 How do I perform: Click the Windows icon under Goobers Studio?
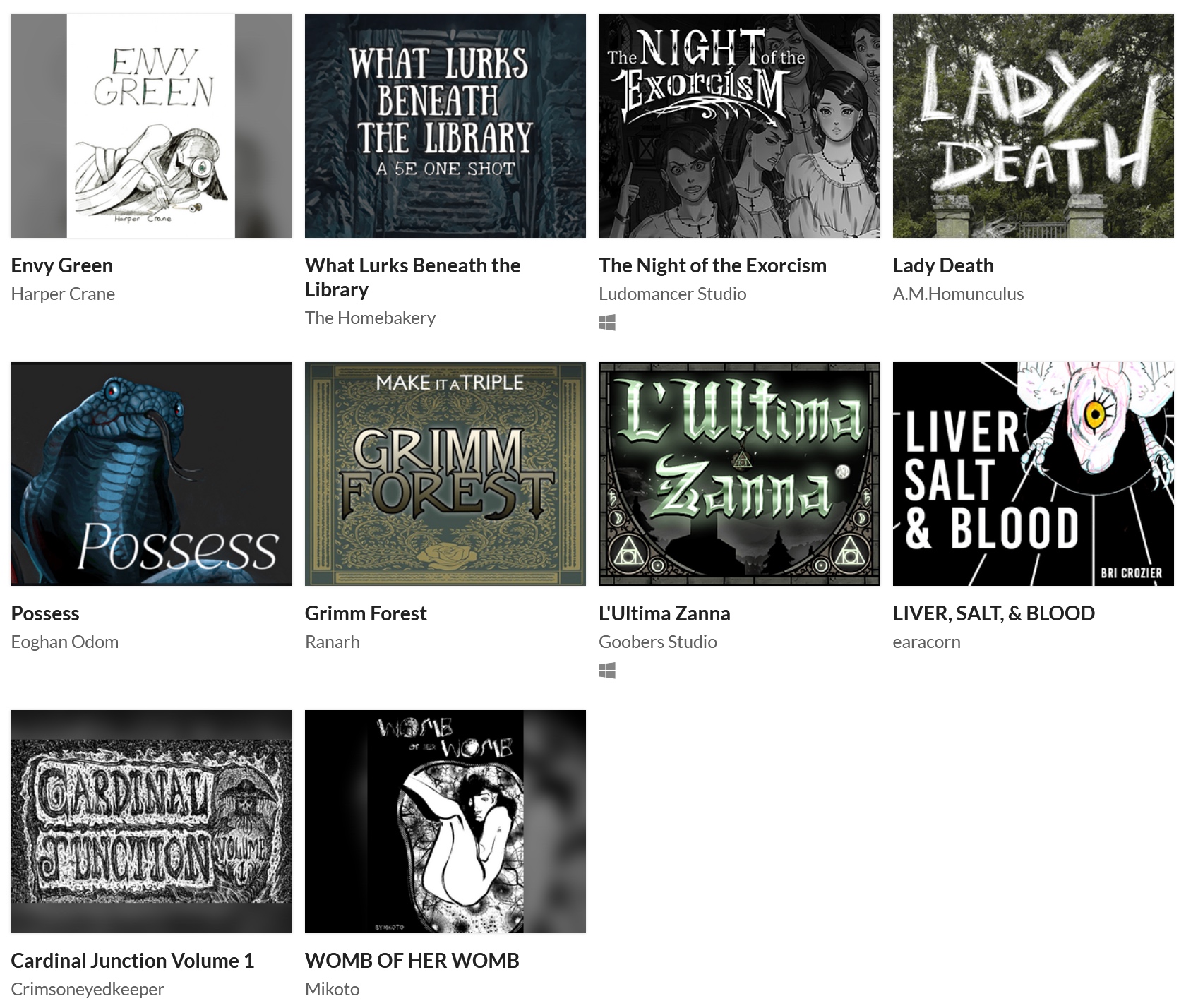[x=606, y=671]
